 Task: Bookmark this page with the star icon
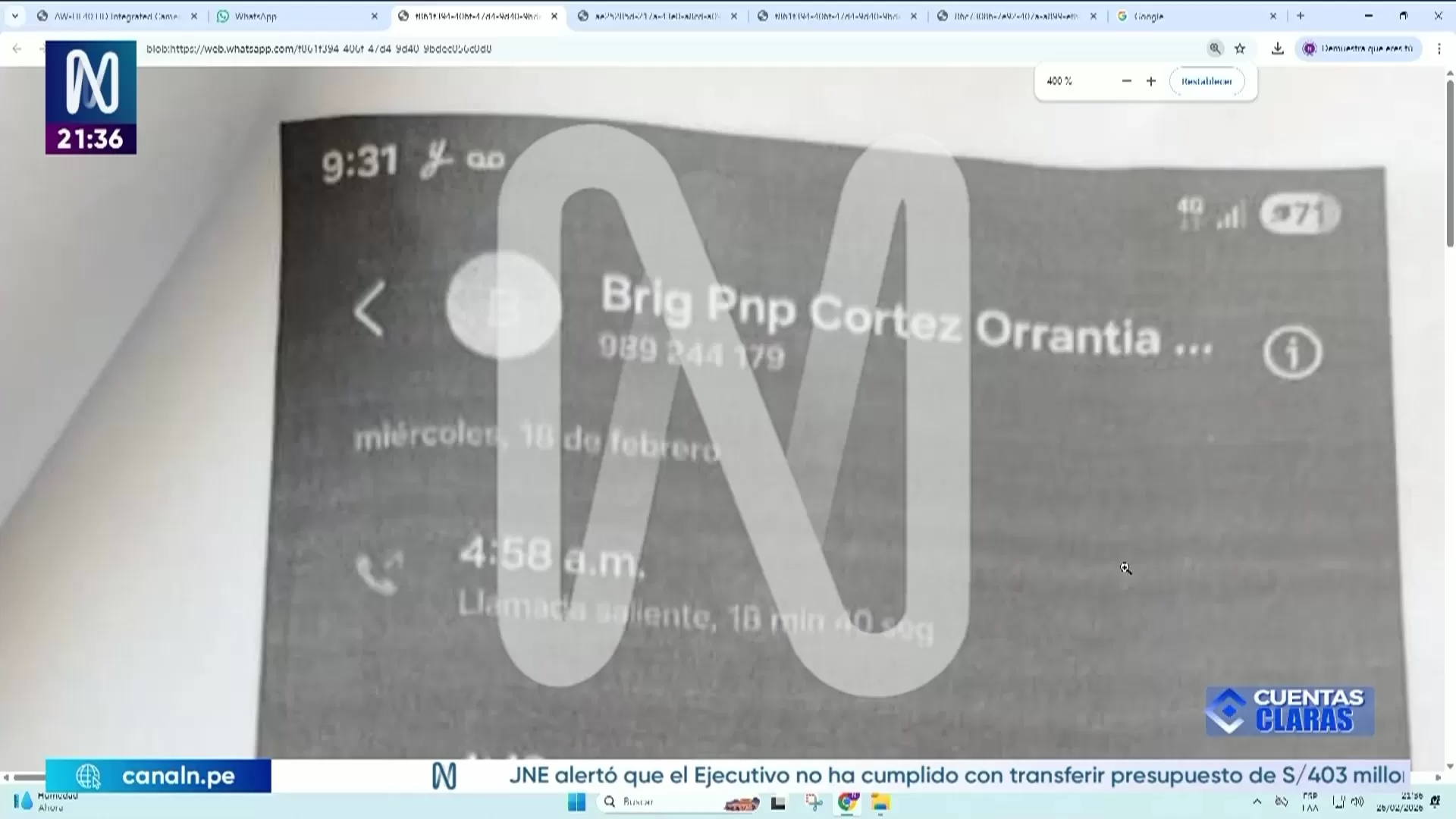pyautogui.click(x=1240, y=49)
